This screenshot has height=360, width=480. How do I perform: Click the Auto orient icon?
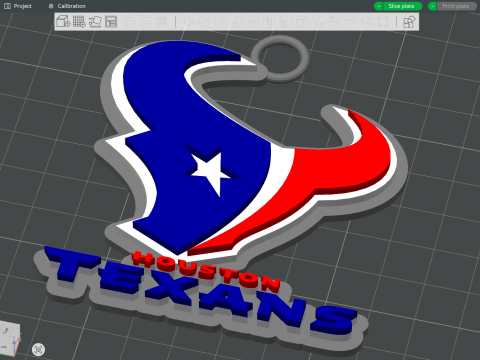(95, 22)
